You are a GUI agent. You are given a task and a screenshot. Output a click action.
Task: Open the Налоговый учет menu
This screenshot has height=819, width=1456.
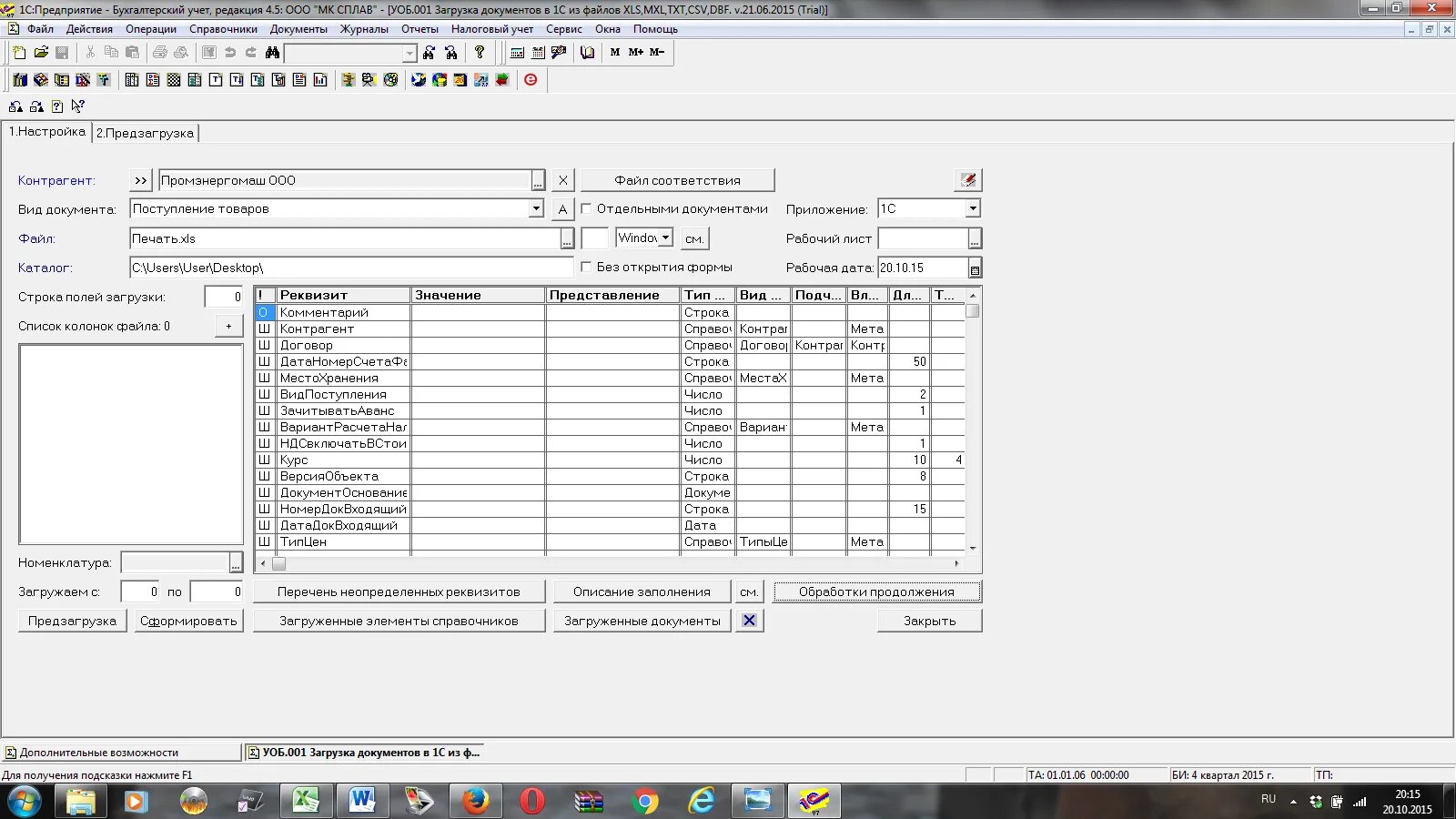click(492, 29)
